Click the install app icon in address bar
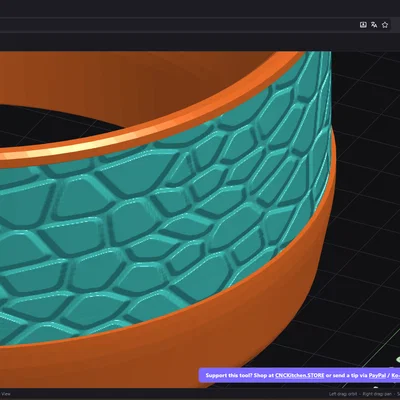Viewport: 400px width, 400px height. pyautogui.click(x=363, y=25)
